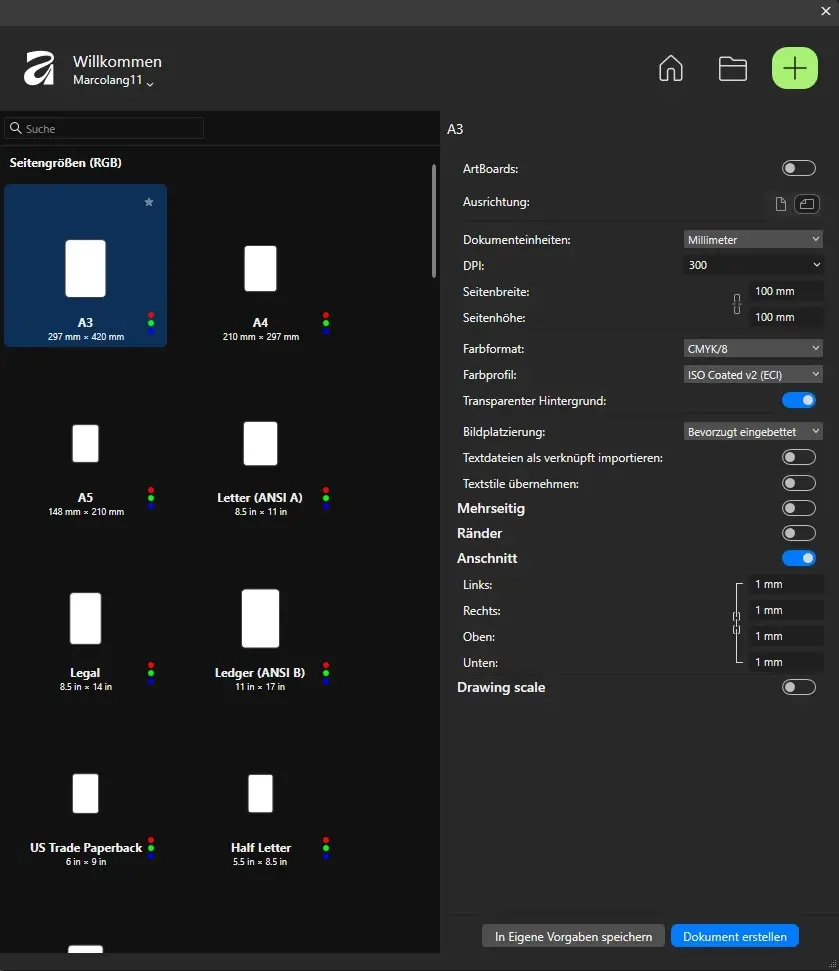Open Dokumenteinheiten Millimeter dropdown
This screenshot has width=839, height=971.
(x=753, y=240)
